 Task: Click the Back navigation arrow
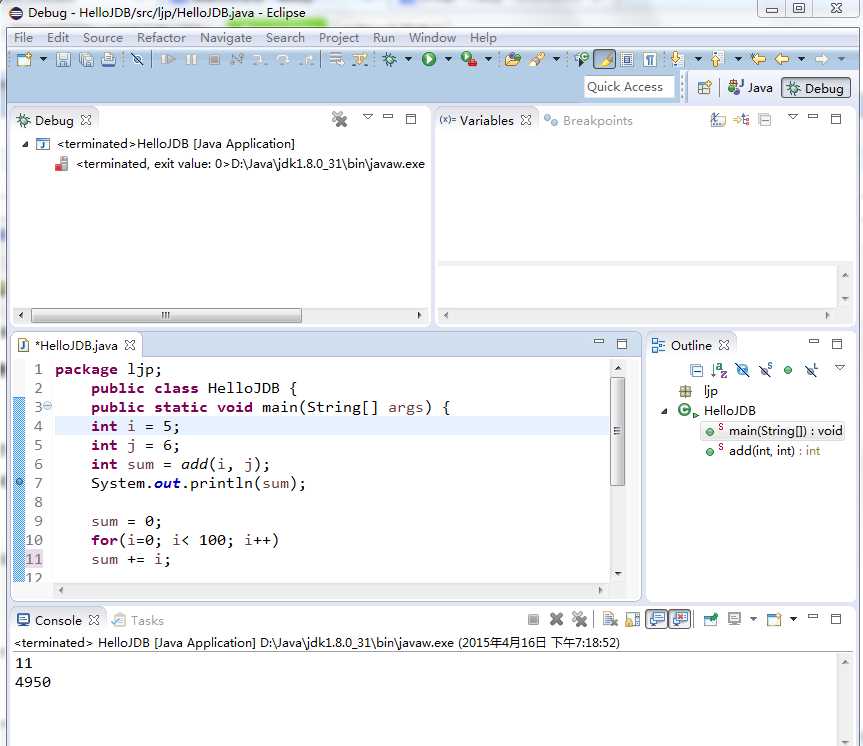point(782,59)
